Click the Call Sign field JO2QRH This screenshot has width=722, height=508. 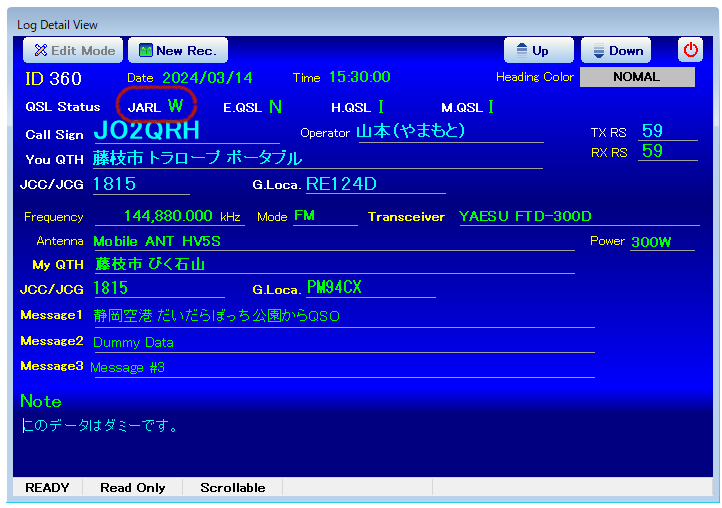pyautogui.click(x=147, y=131)
